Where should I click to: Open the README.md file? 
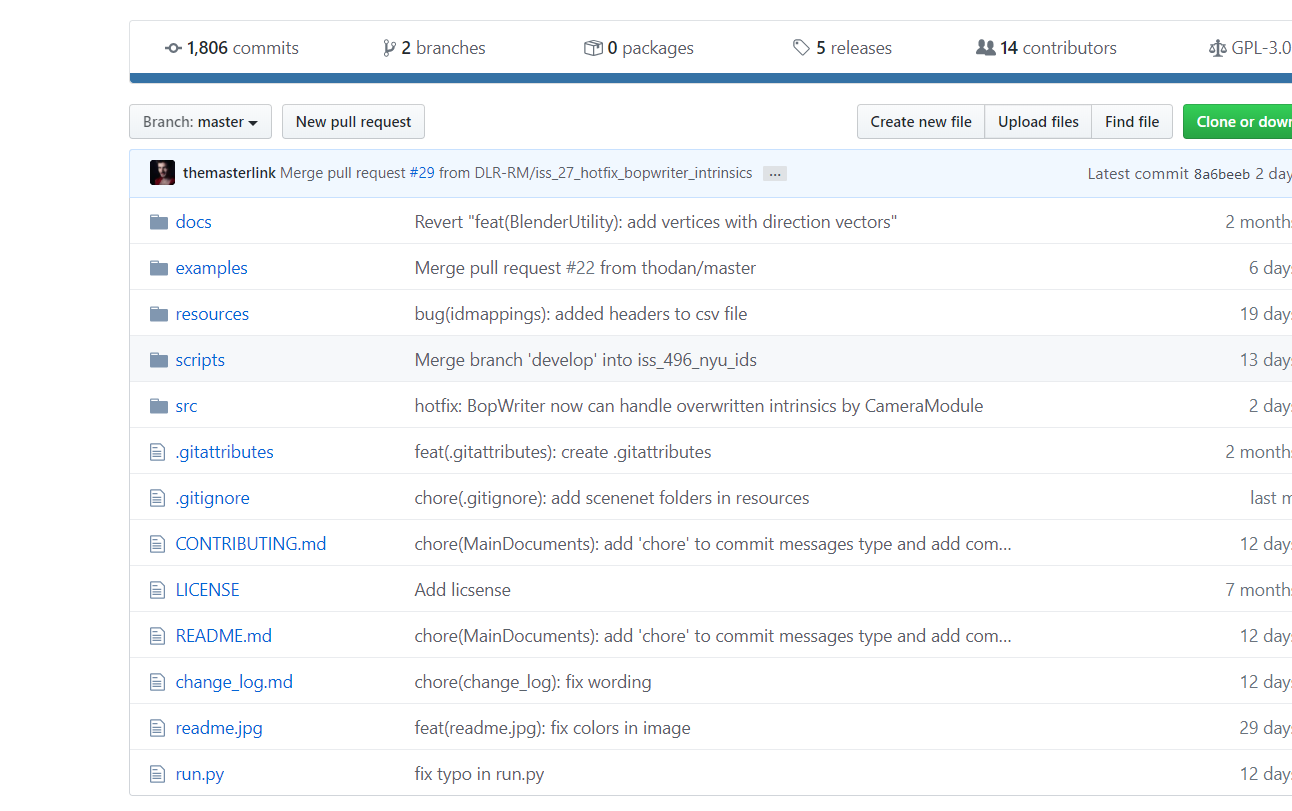coord(223,636)
